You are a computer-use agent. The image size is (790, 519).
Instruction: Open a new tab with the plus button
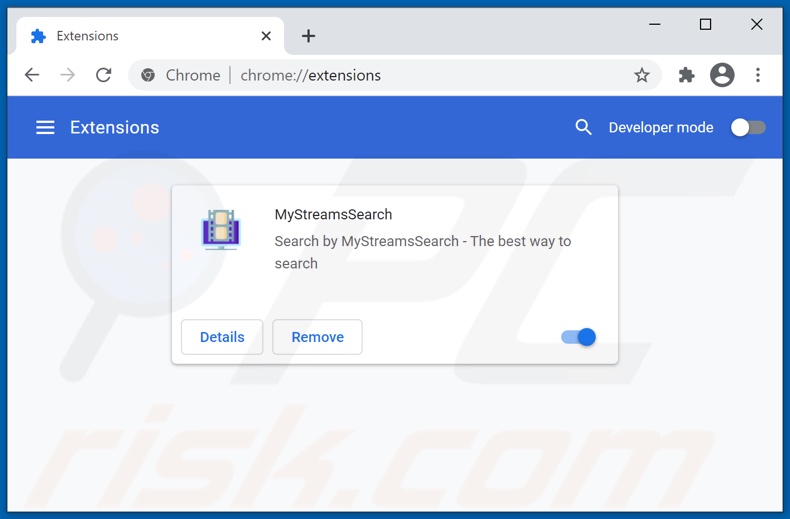[308, 36]
